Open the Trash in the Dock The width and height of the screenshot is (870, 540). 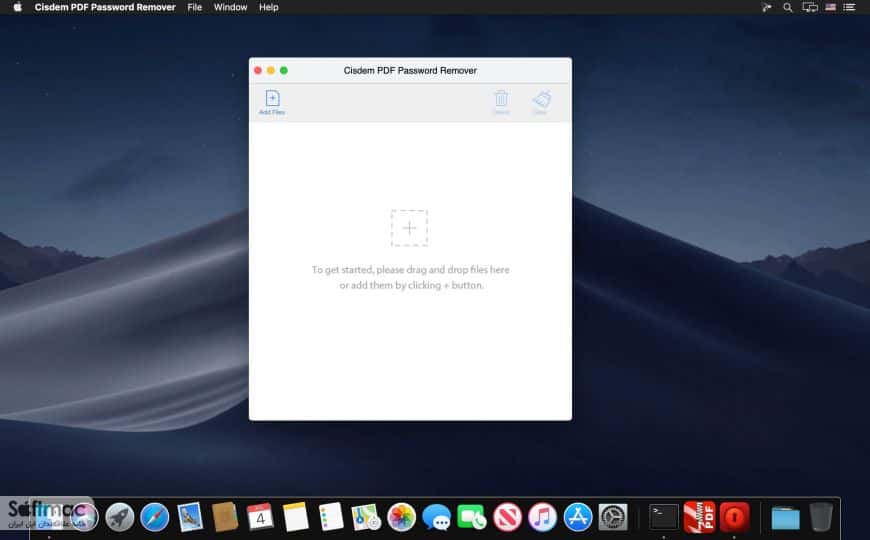[821, 517]
